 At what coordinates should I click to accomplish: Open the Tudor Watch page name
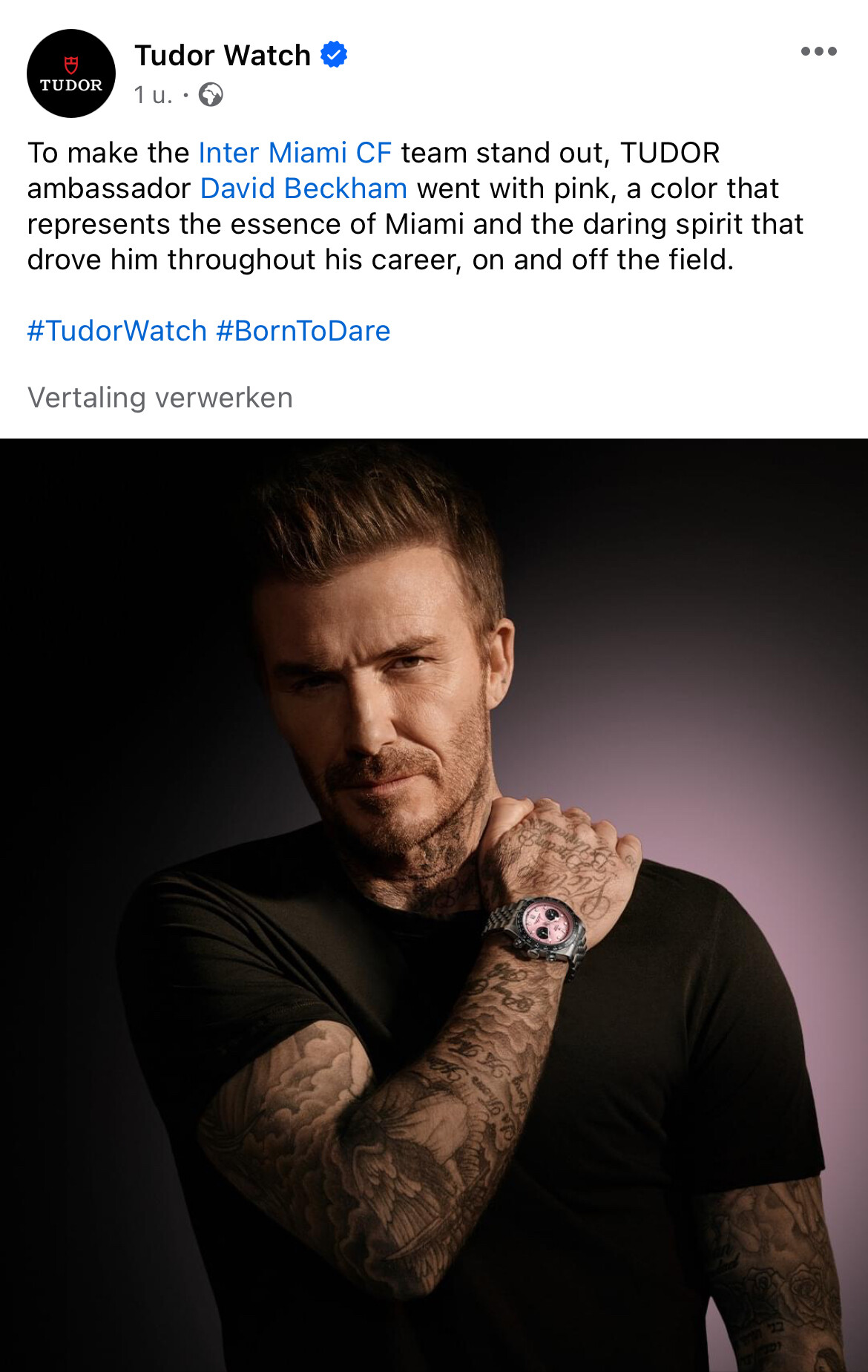223,56
